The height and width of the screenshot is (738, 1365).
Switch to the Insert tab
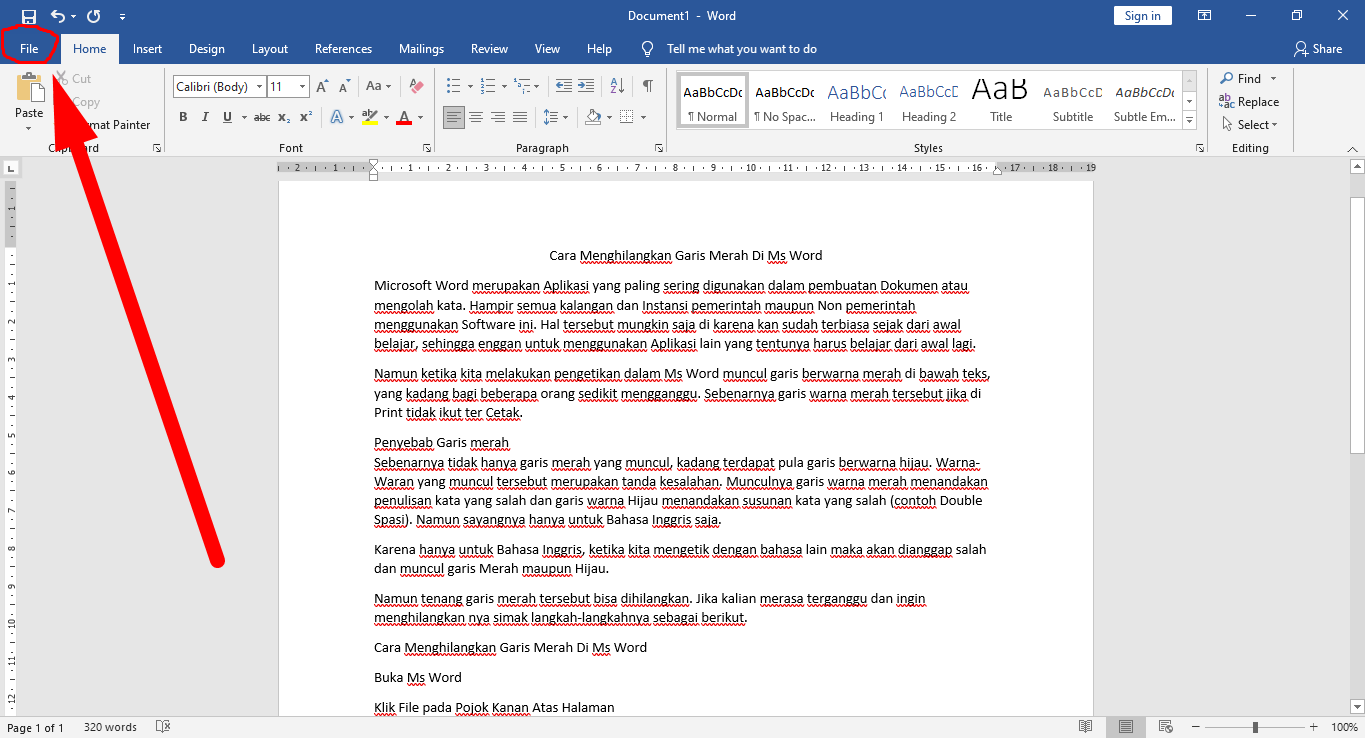[147, 48]
